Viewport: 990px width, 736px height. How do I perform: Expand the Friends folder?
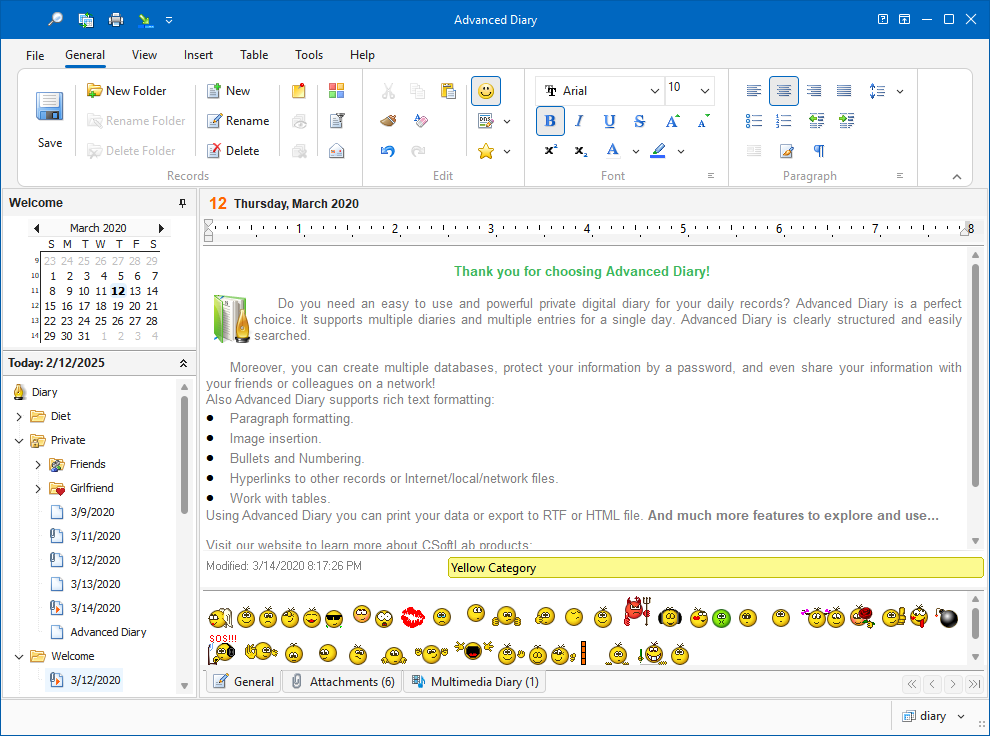pyautogui.click(x=38, y=465)
